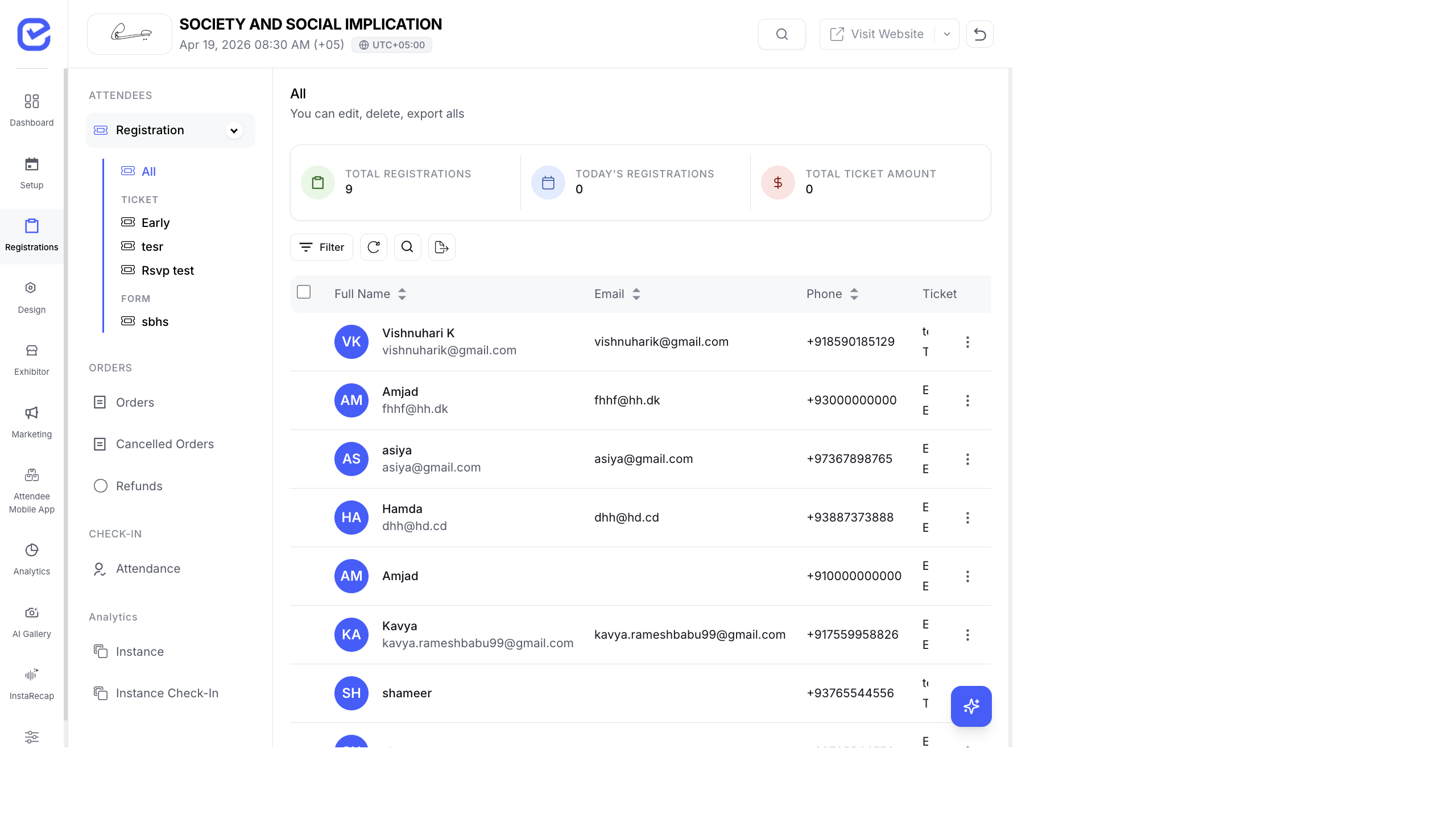Click the UTC+05:00 timezone badge
This screenshot has height=819, width=1456.
[391, 44]
